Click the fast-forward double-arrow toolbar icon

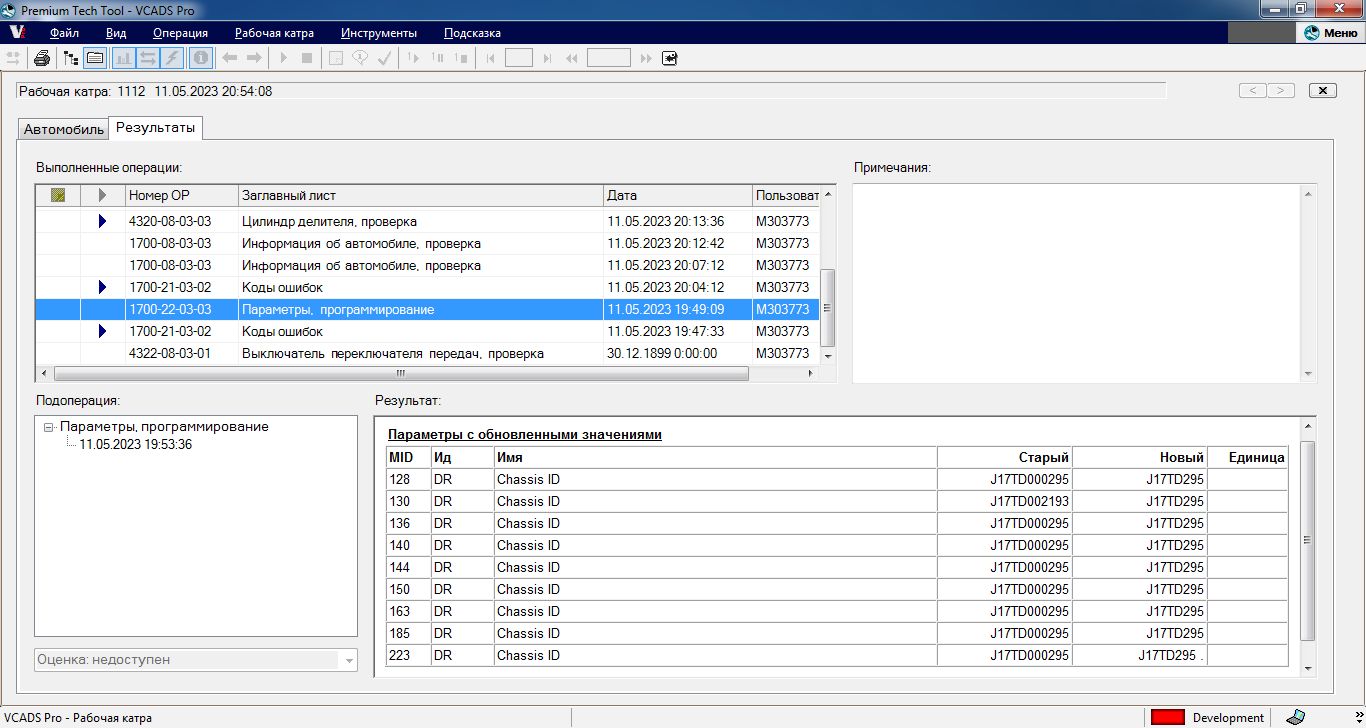pos(646,58)
